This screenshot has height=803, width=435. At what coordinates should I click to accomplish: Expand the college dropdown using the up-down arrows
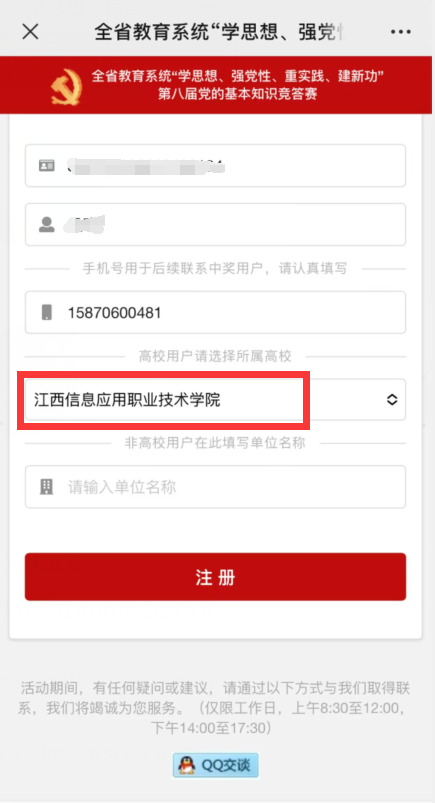[x=392, y=399]
